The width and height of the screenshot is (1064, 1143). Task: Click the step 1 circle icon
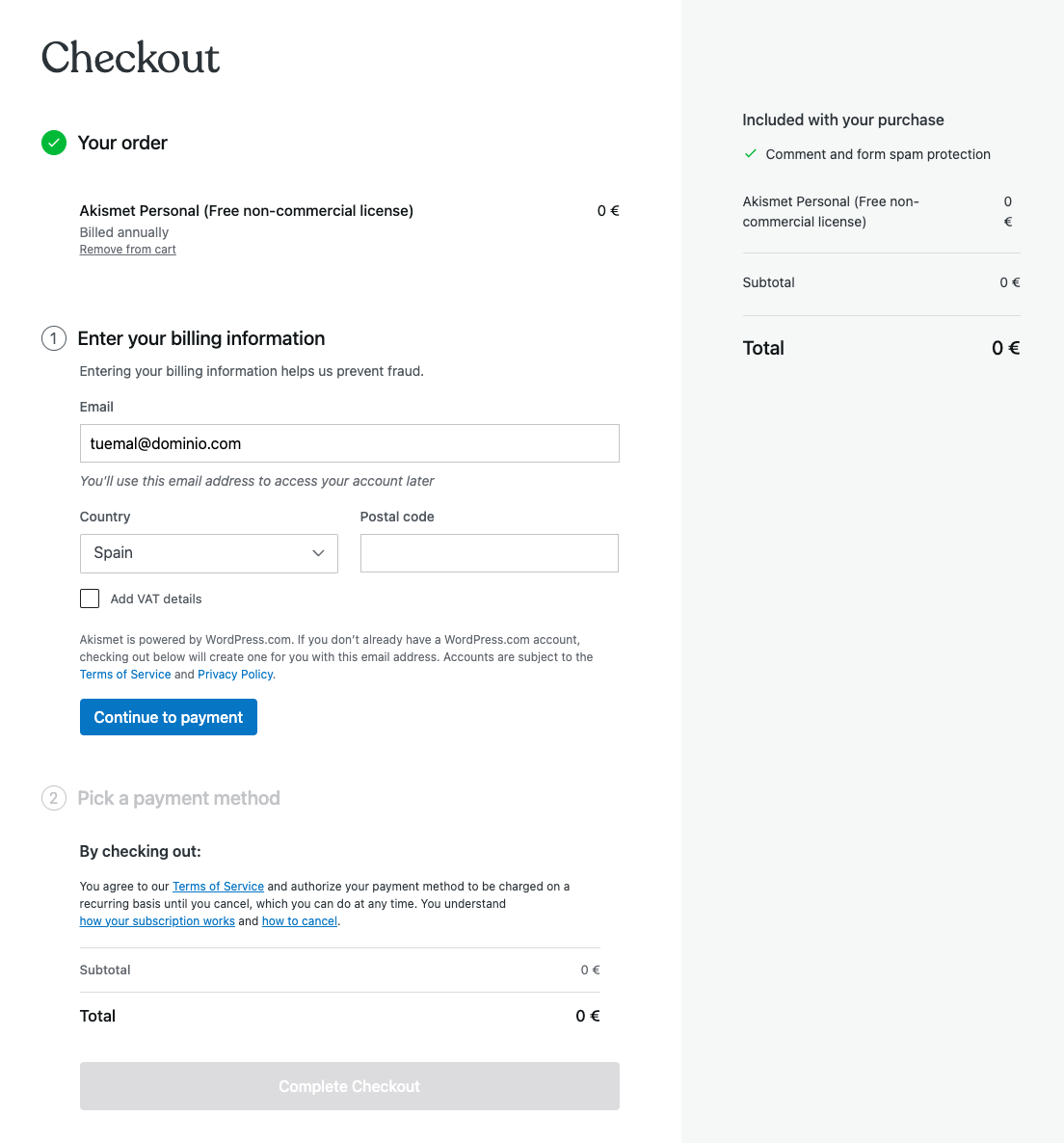coord(54,338)
